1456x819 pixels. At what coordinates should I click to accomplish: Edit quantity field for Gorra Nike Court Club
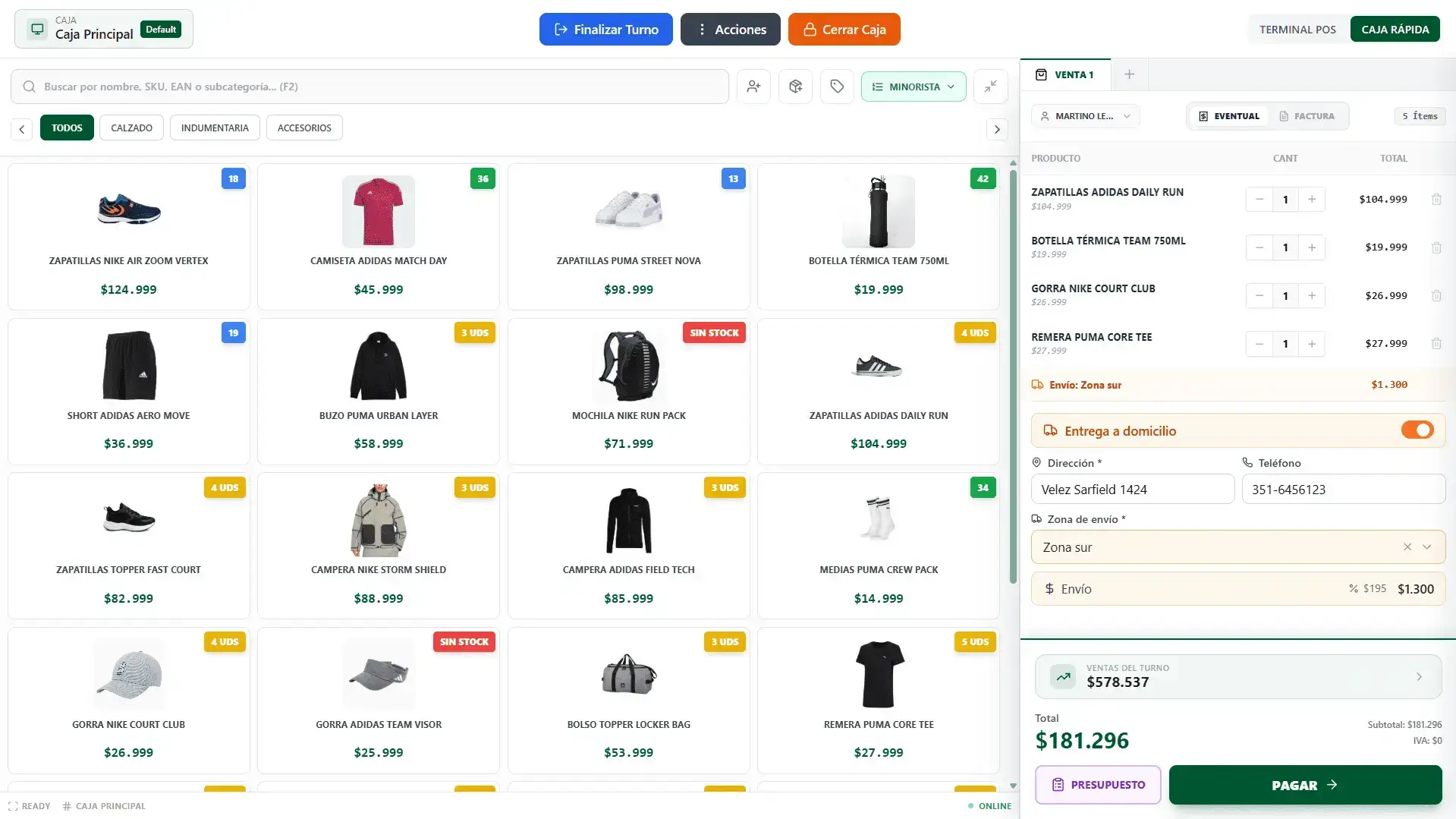point(1285,295)
